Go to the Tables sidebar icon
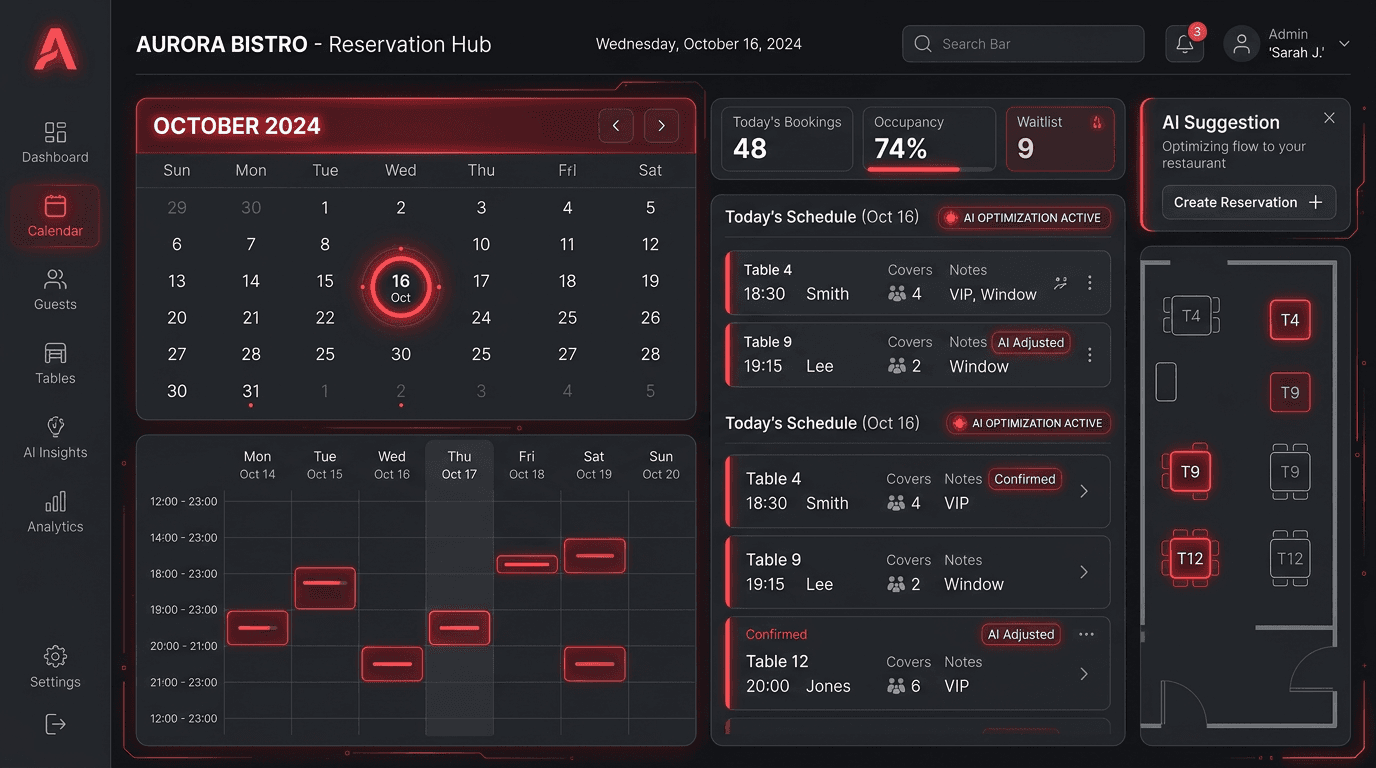This screenshot has width=1376, height=768. 55,354
